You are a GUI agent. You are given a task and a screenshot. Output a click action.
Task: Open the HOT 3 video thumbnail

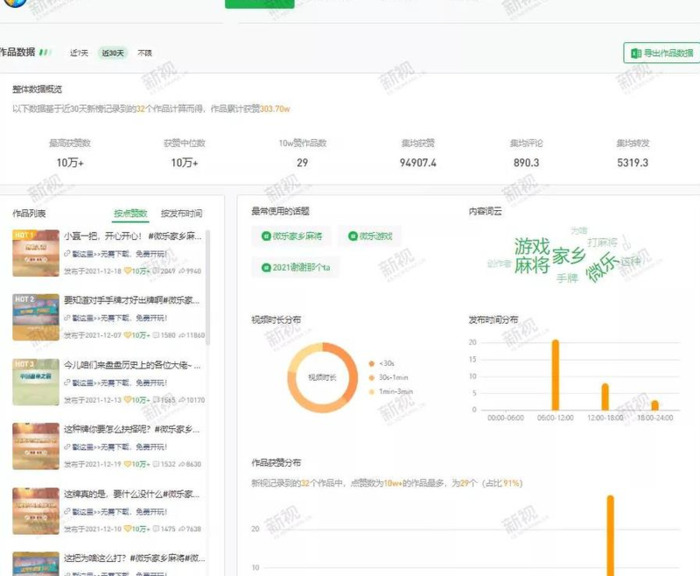pyautogui.click(x=36, y=382)
